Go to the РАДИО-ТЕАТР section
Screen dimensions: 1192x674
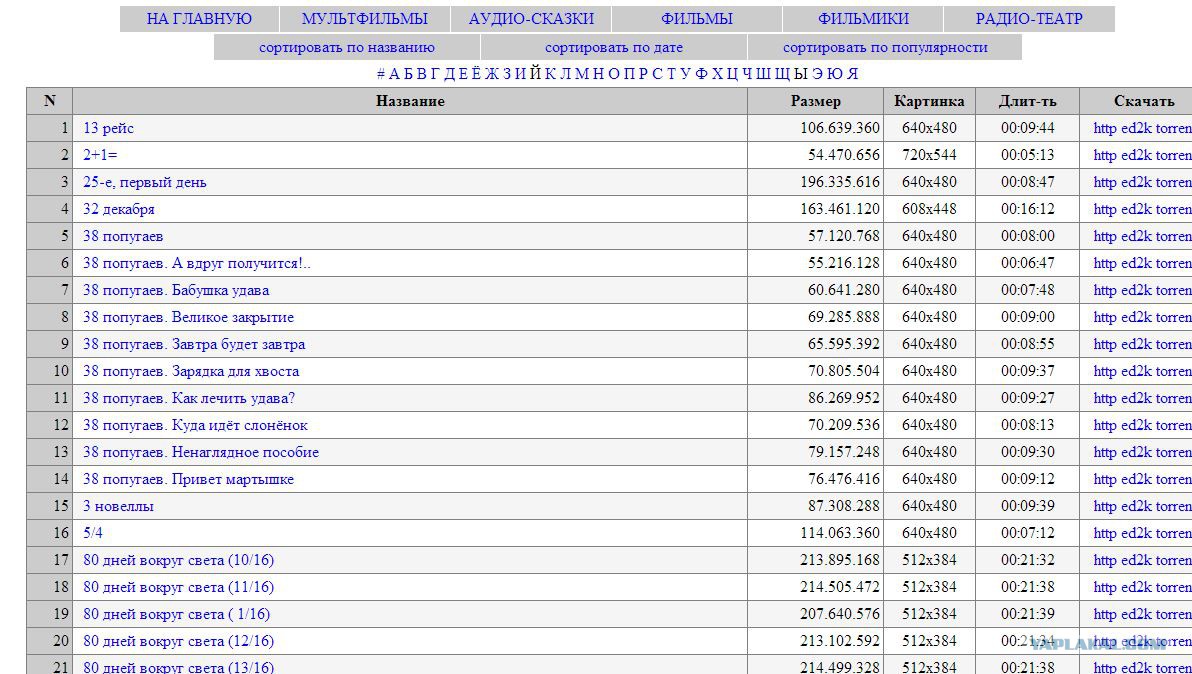pos(1029,19)
